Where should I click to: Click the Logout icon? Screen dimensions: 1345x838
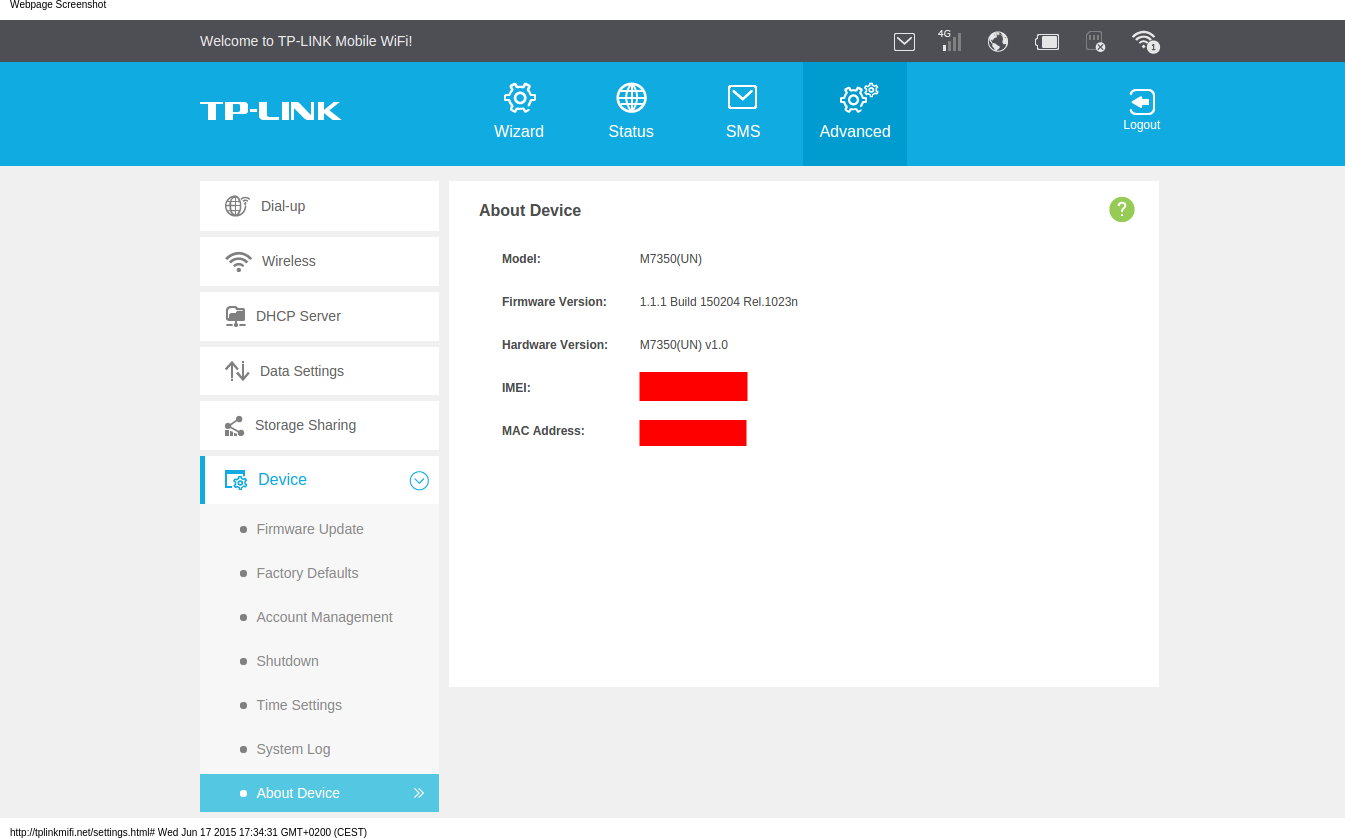1141,110
